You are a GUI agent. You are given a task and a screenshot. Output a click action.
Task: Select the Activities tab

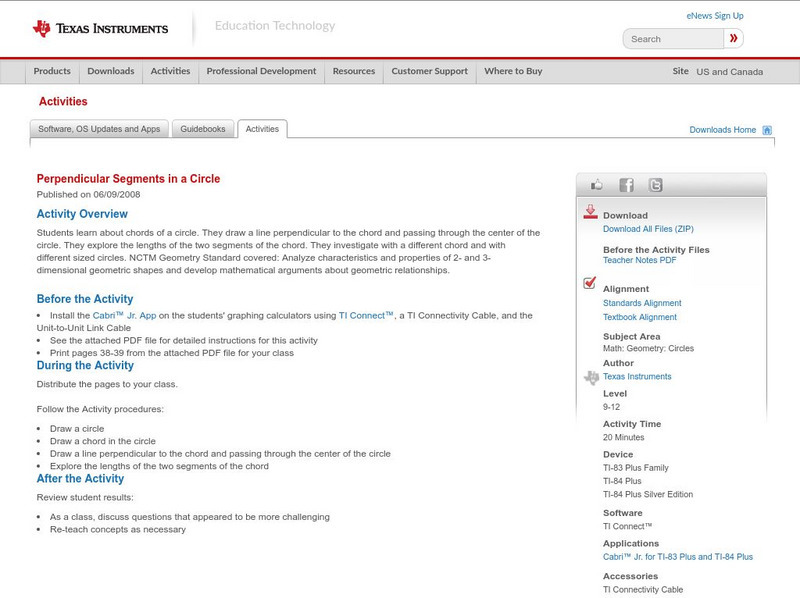point(262,129)
